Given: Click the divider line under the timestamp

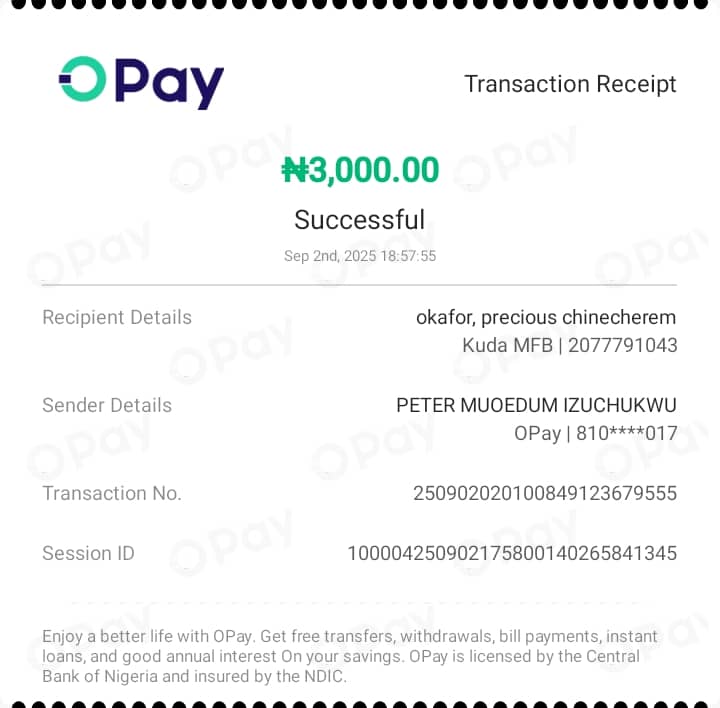Looking at the screenshot, I should pos(359,285).
